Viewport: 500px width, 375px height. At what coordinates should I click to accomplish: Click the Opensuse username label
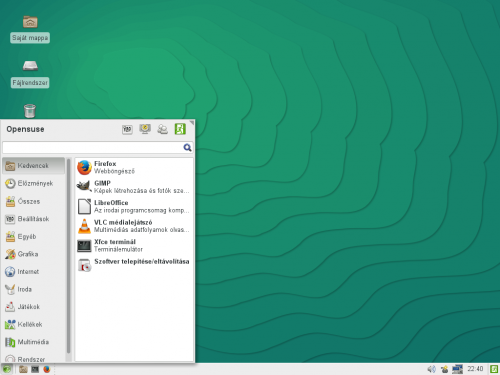pyautogui.click(x=25, y=129)
